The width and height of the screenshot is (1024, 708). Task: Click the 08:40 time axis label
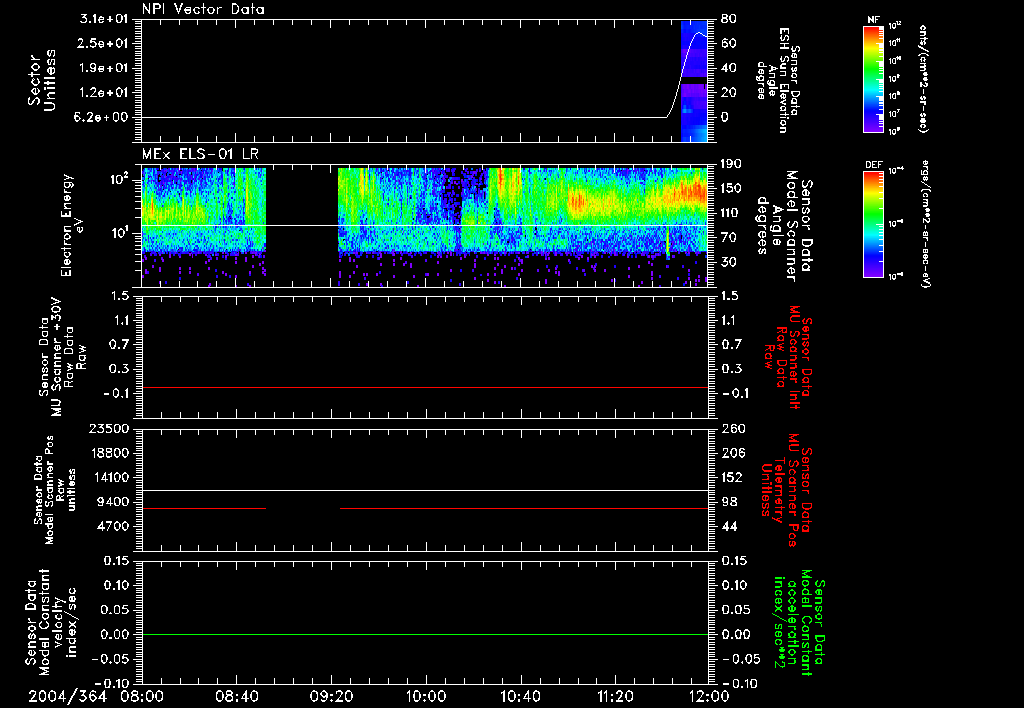236,696
